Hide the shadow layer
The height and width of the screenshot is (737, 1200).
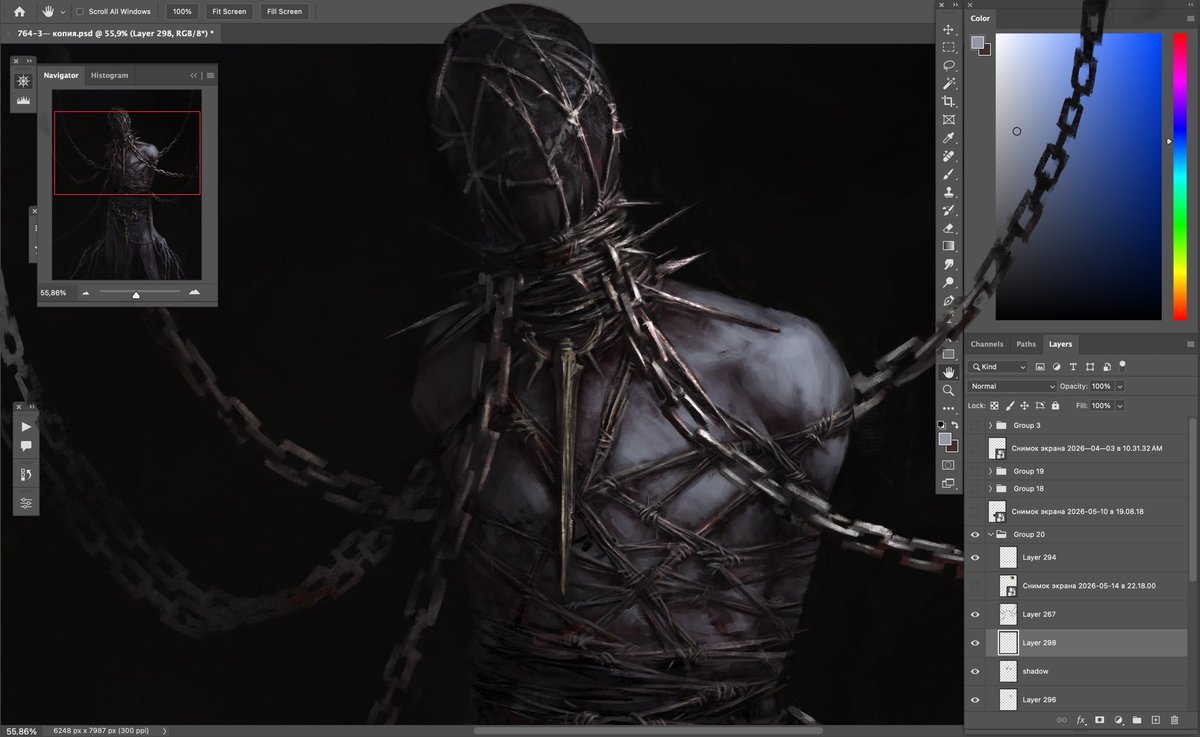(975, 671)
